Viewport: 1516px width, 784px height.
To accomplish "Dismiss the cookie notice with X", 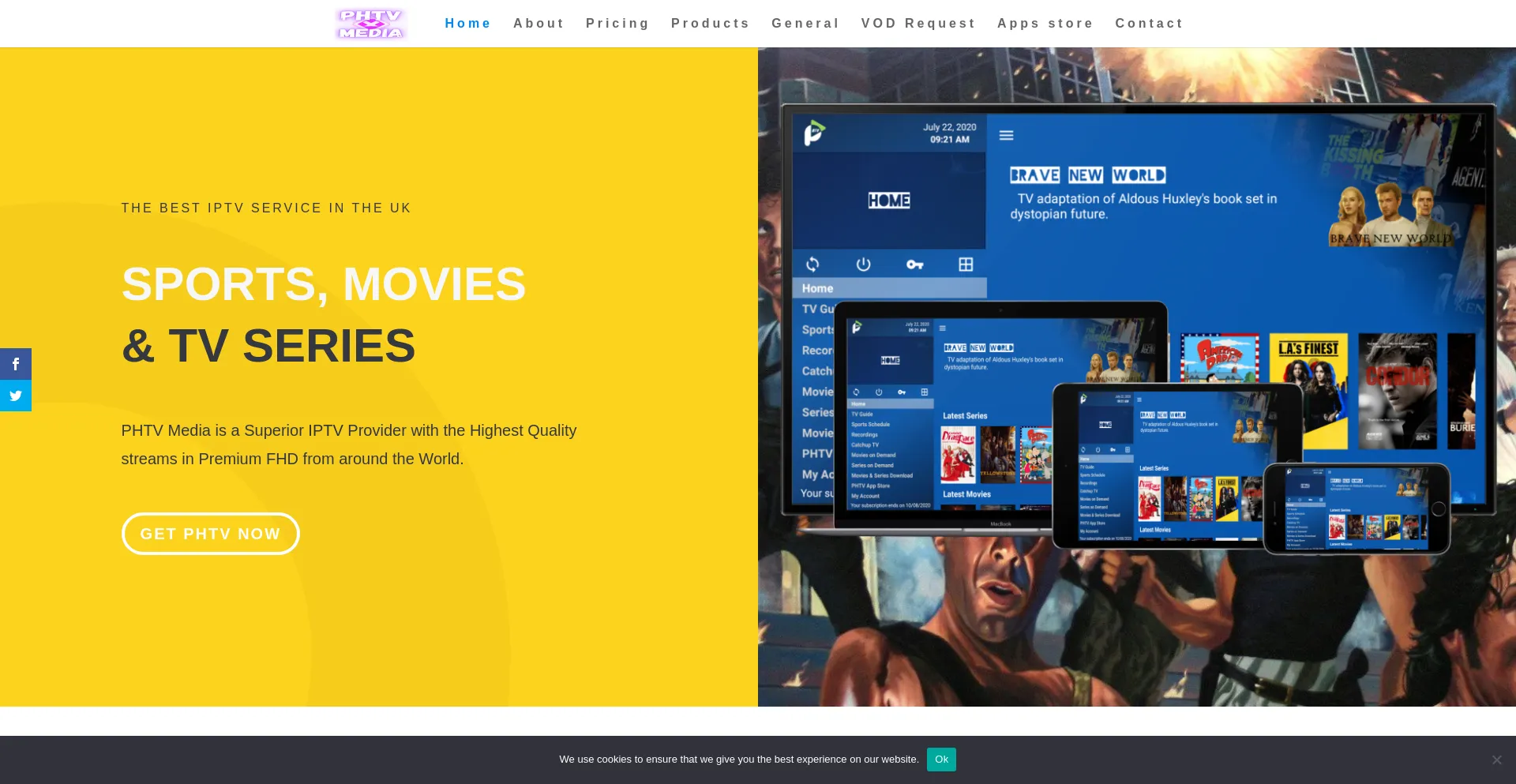I will click(x=1496, y=760).
